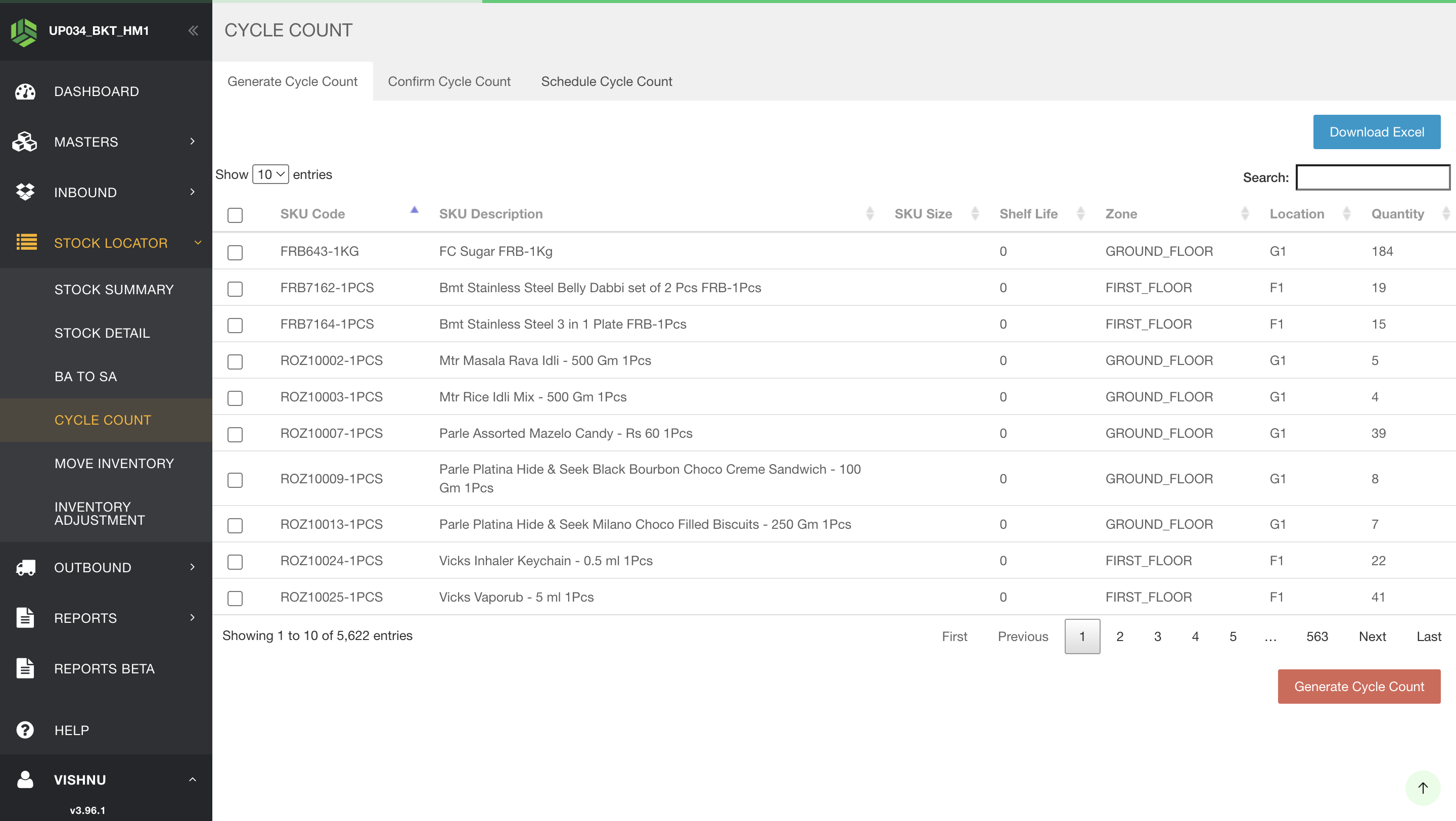Screen dimensions: 1456x821
Task: Go to page 3 of results
Action: (1157, 636)
